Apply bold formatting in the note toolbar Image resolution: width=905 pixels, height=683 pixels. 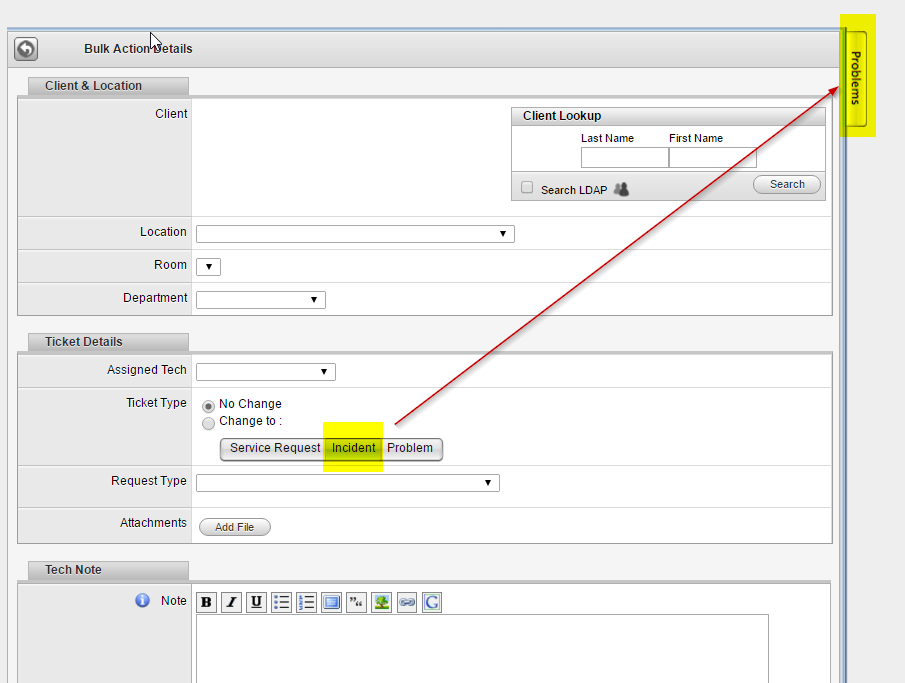(x=206, y=602)
